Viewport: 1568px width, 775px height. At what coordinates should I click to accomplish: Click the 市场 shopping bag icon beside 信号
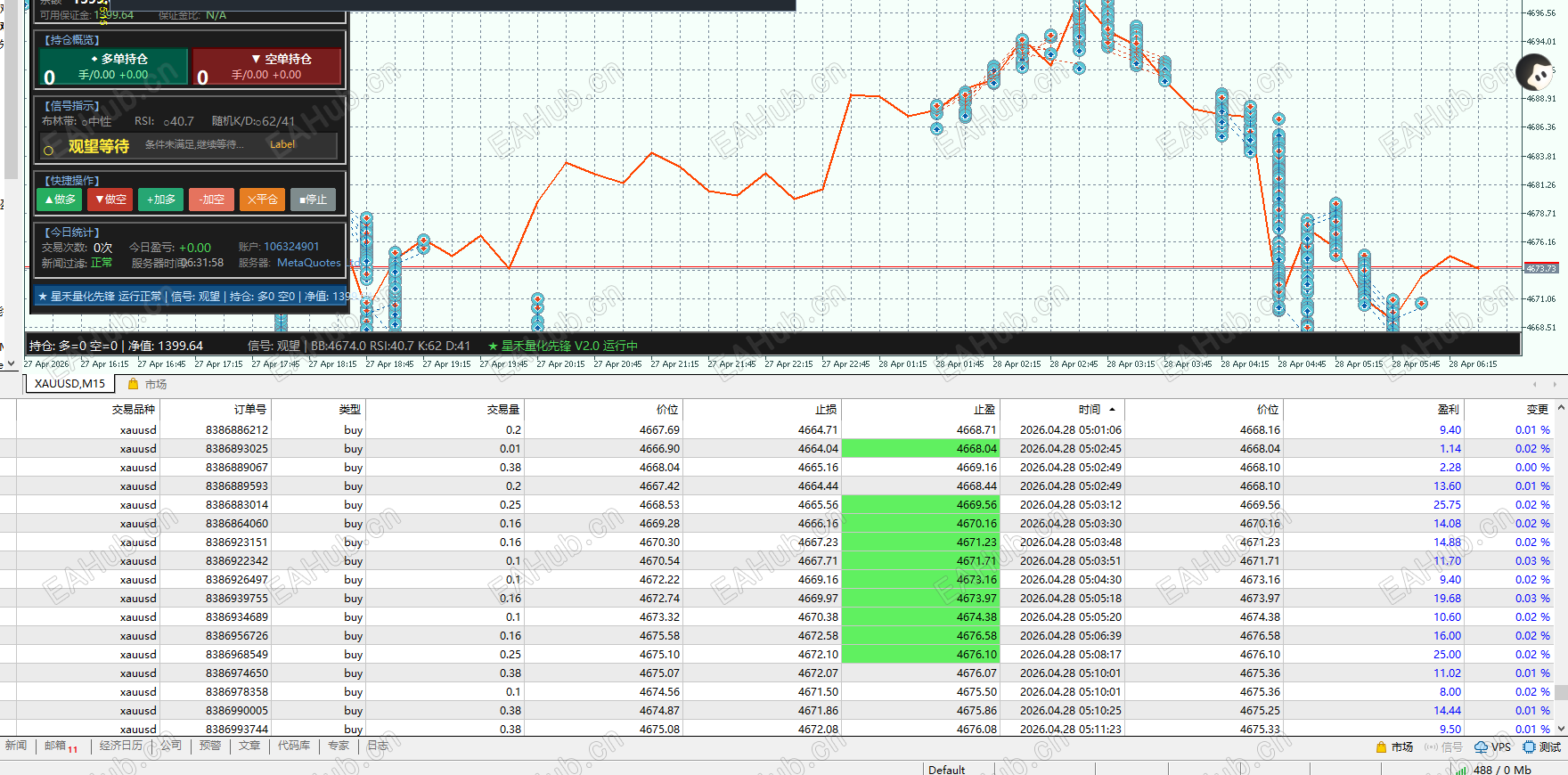(1382, 747)
